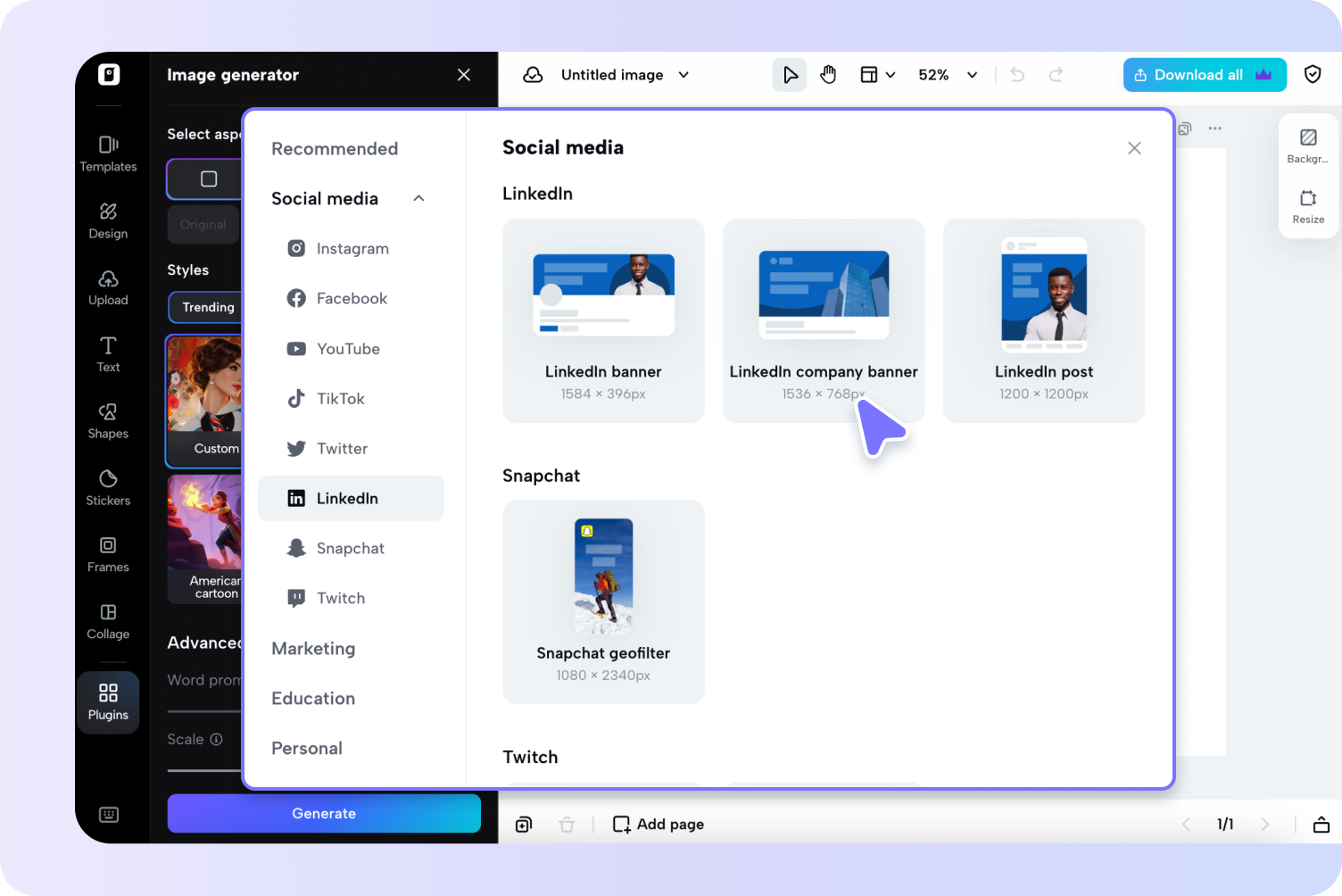Screen dimensions: 1342x896
Task: Delete the page with trash icon
Action: pos(567,825)
